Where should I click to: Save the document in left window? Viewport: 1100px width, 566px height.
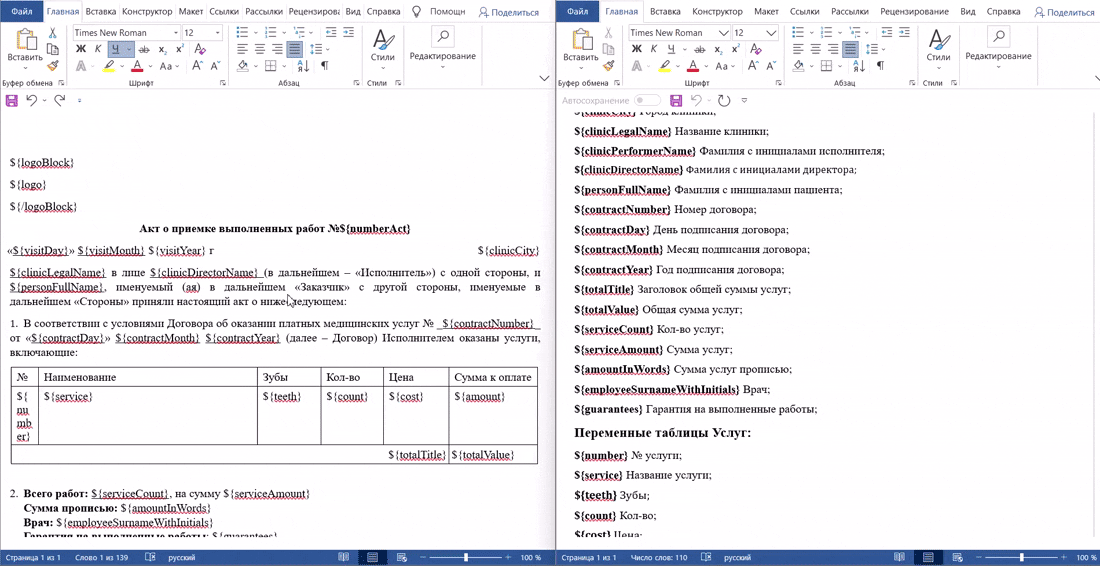(x=12, y=100)
